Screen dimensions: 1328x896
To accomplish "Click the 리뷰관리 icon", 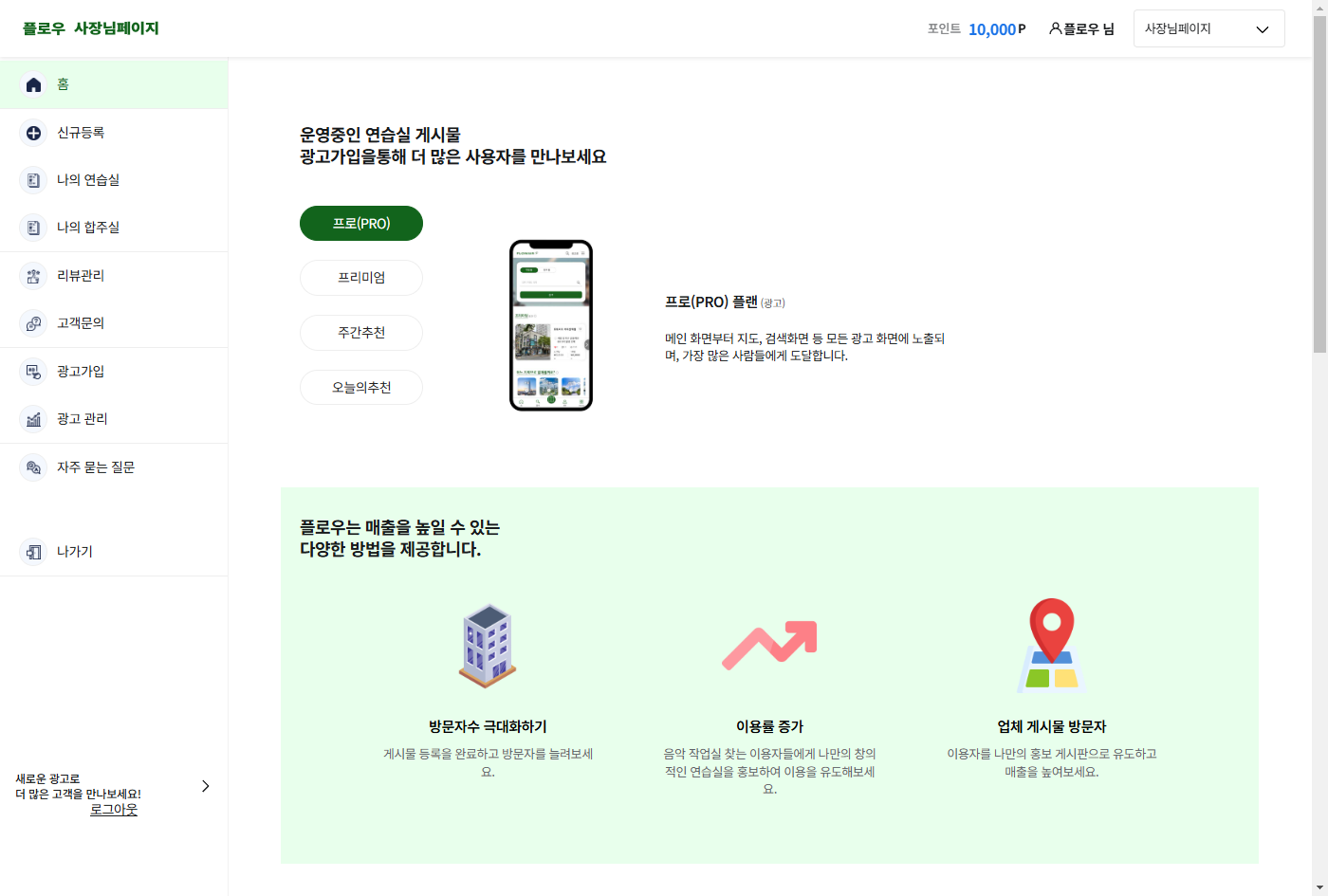I will [33, 276].
